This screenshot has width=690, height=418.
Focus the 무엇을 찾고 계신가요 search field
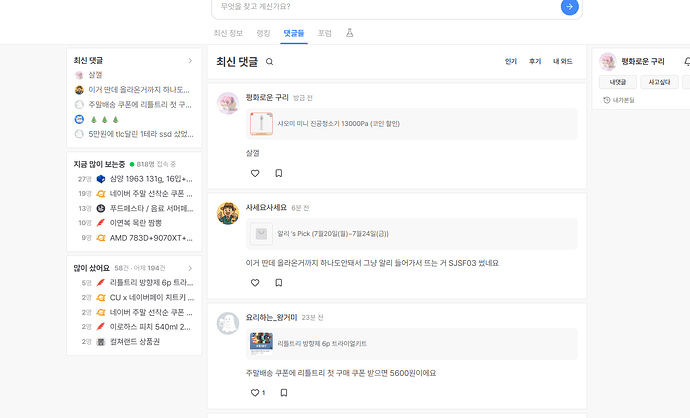point(387,7)
